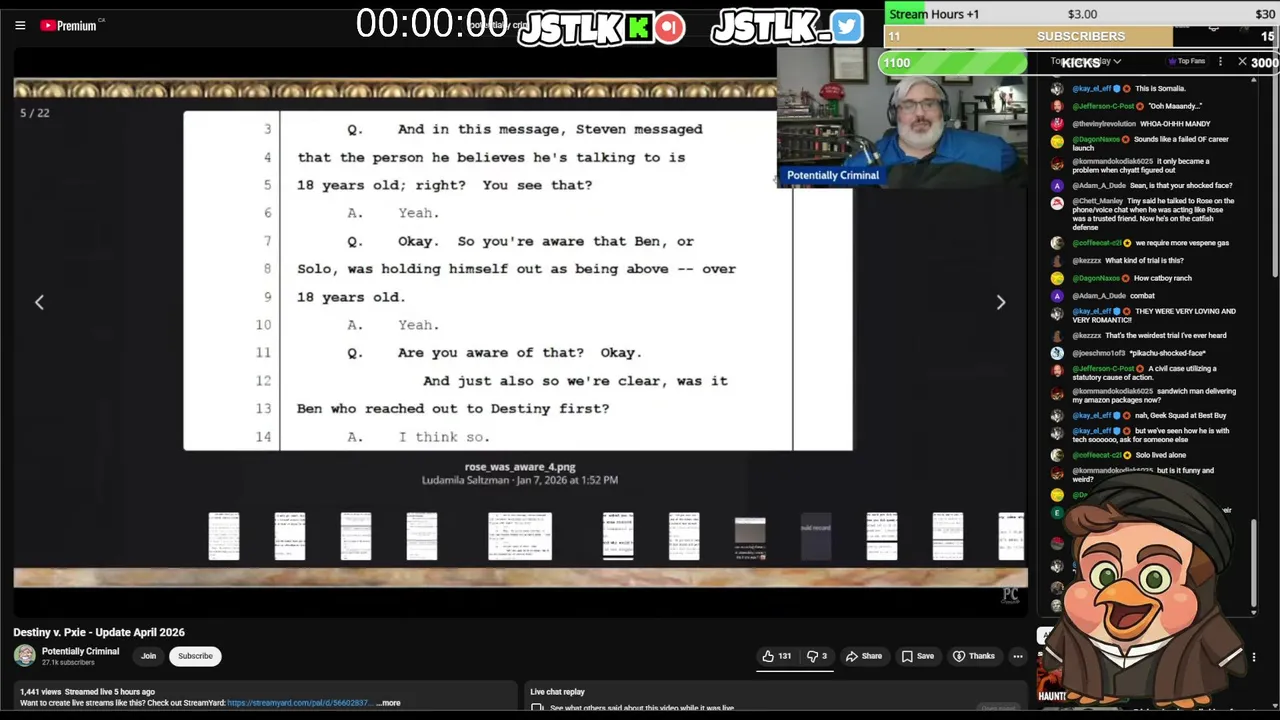The image size is (1280, 720).
Task: Click the 'Live chat replay' heading
Action: click(557, 692)
